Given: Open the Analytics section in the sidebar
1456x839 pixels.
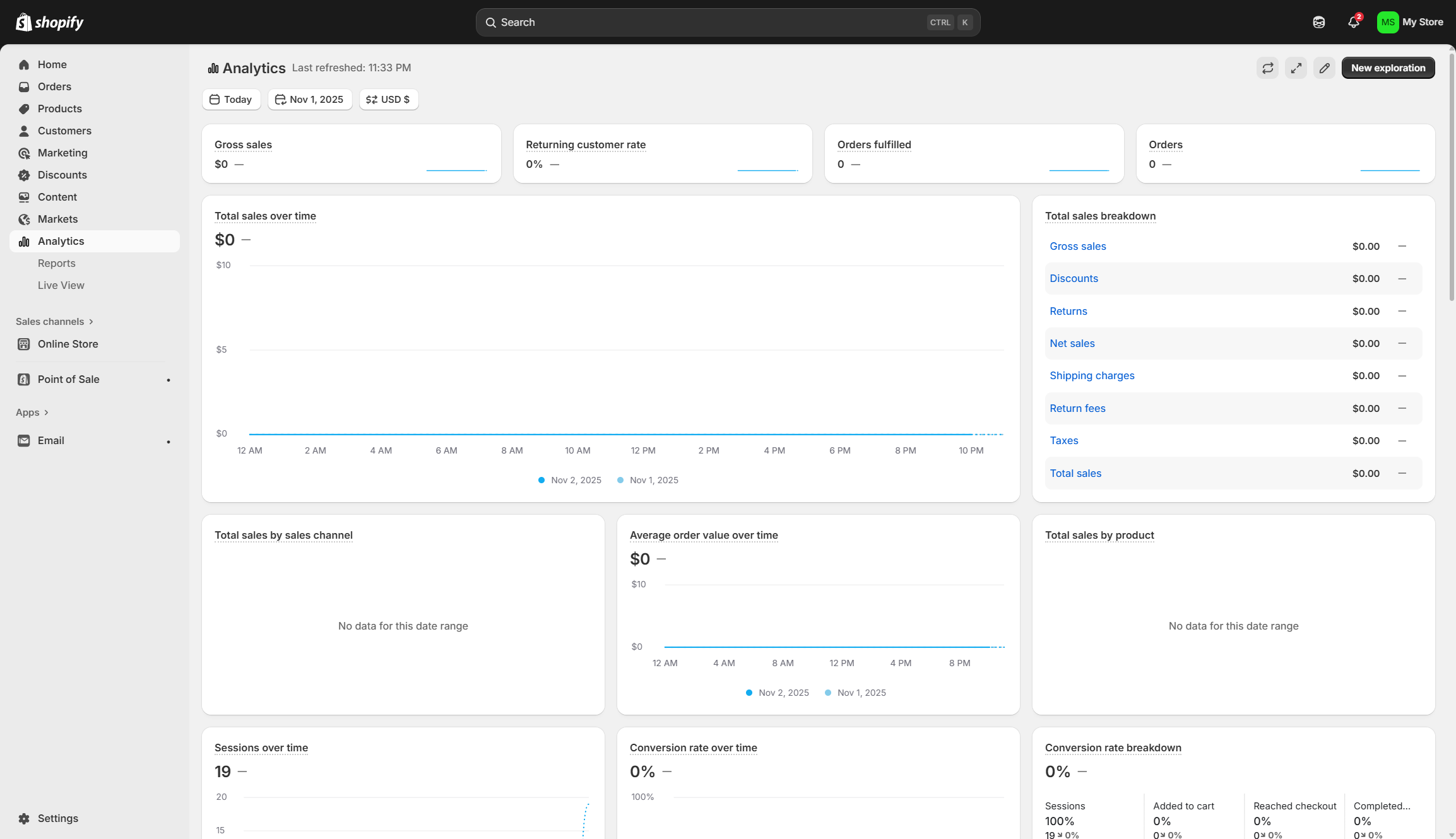Looking at the screenshot, I should tap(61, 241).
